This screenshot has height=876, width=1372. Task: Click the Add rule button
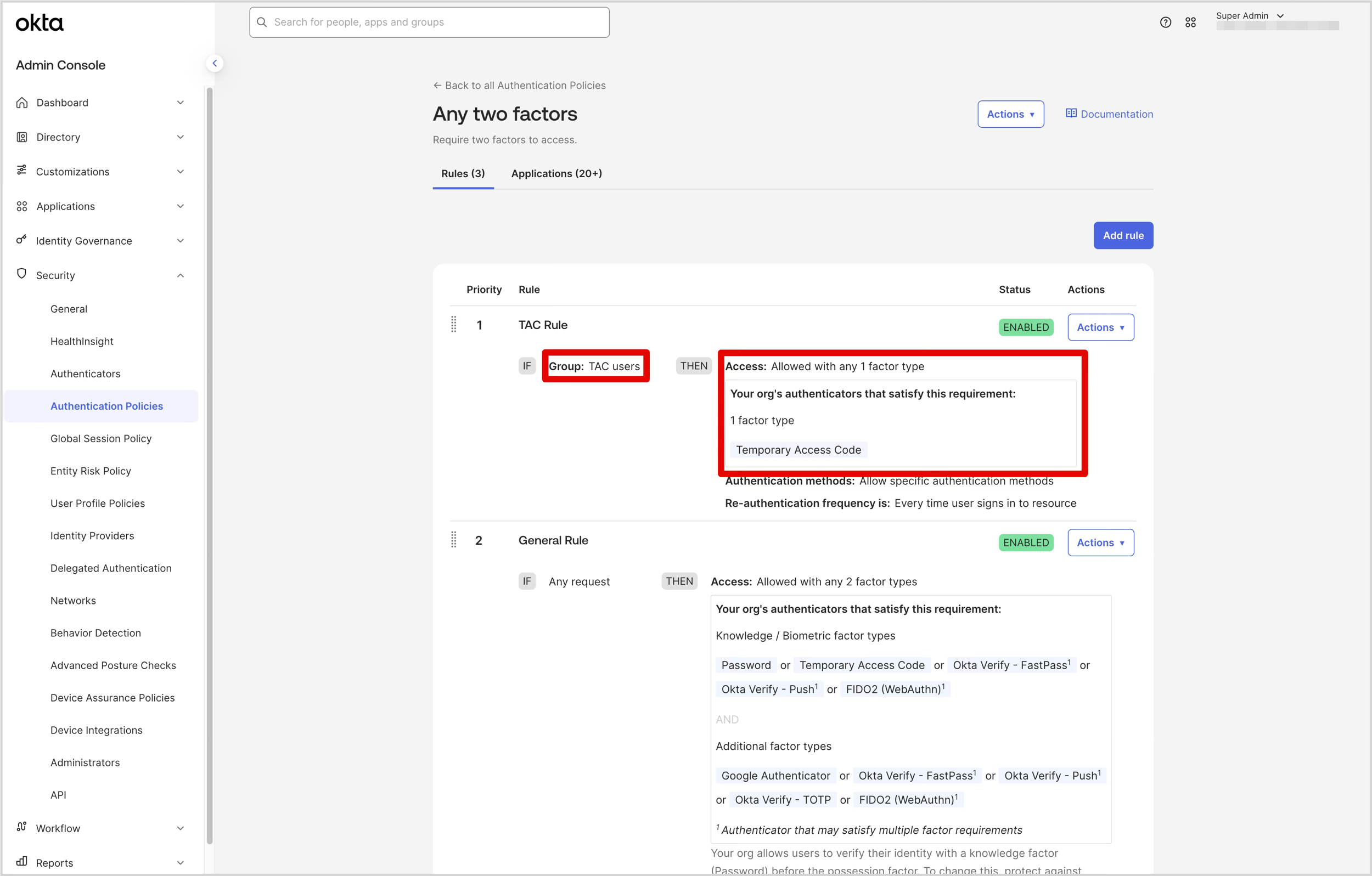point(1123,235)
